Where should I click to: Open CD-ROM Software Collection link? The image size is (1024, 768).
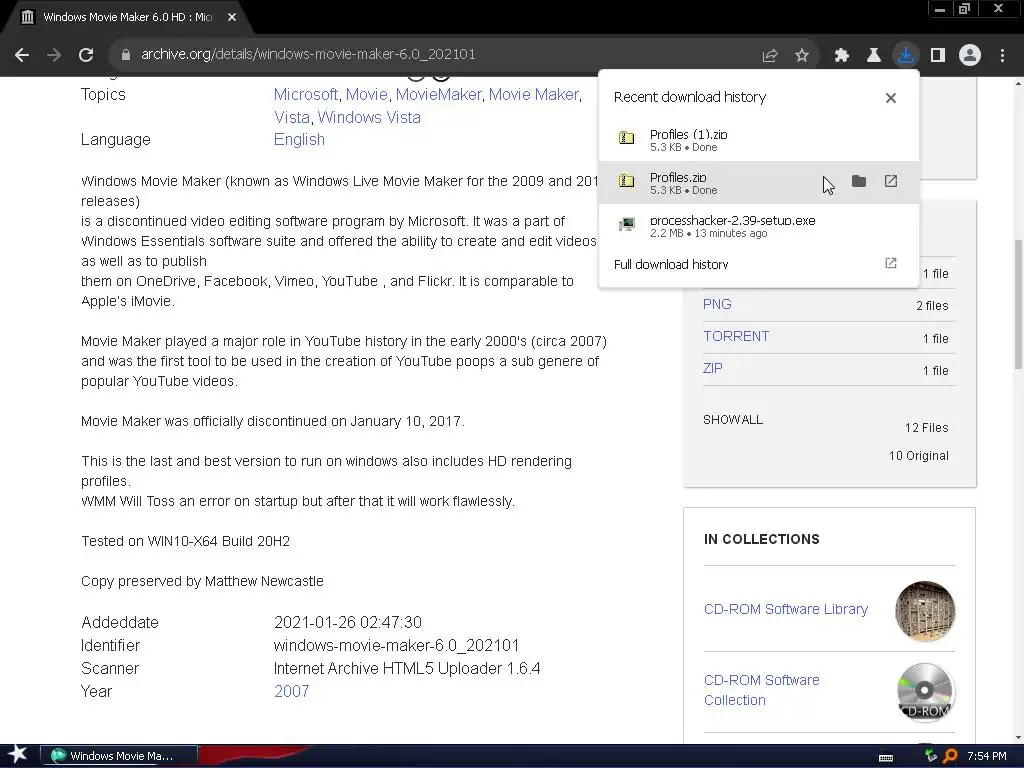pos(761,690)
